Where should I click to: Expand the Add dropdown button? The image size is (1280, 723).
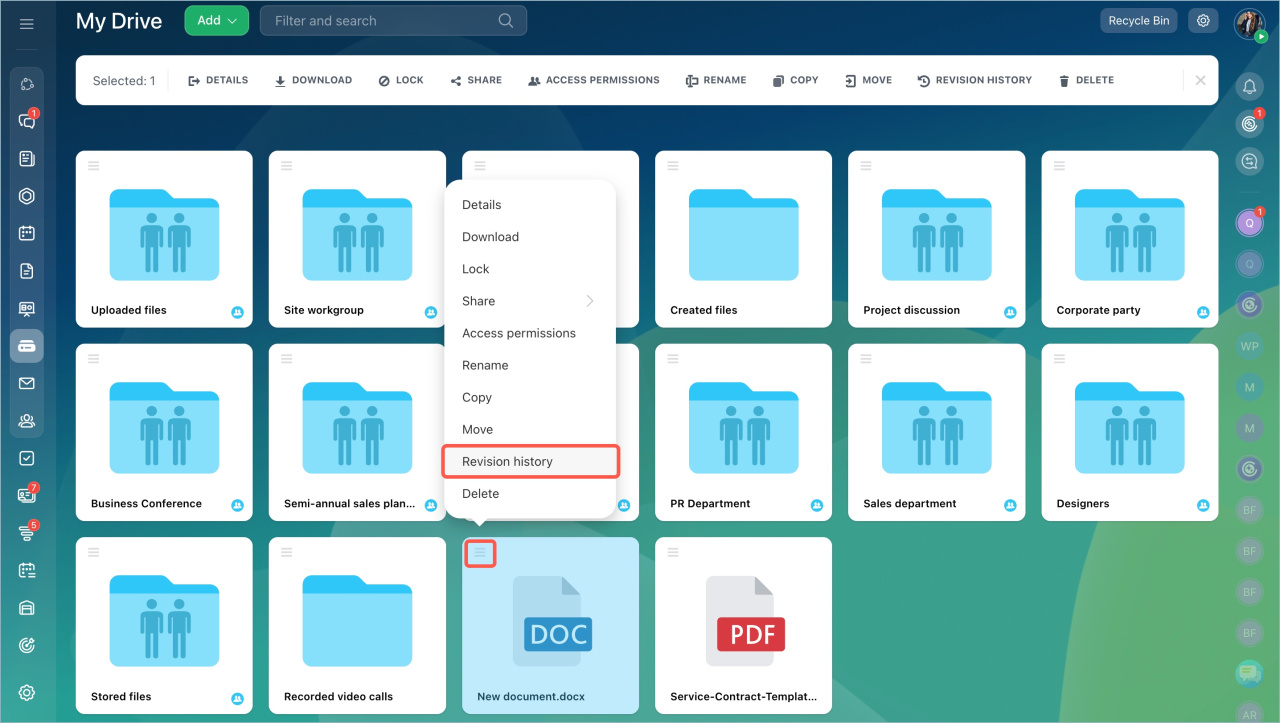tap(216, 21)
